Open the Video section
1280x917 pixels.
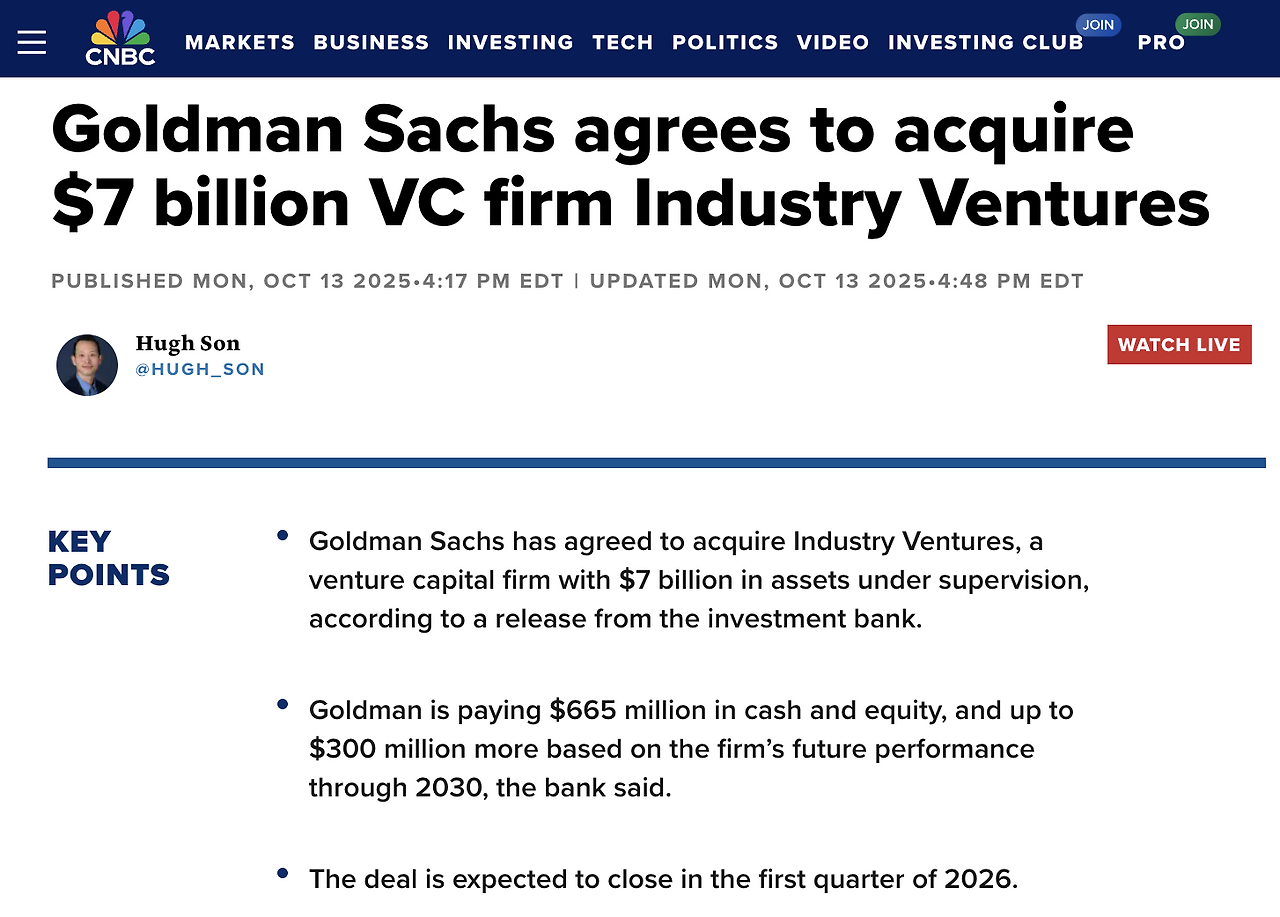point(833,43)
